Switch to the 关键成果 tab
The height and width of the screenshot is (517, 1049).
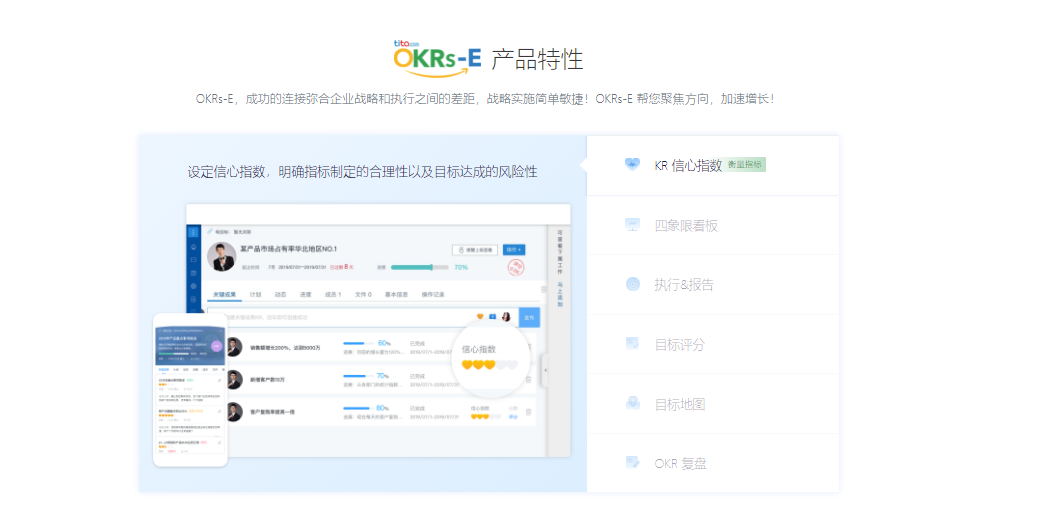[225, 294]
